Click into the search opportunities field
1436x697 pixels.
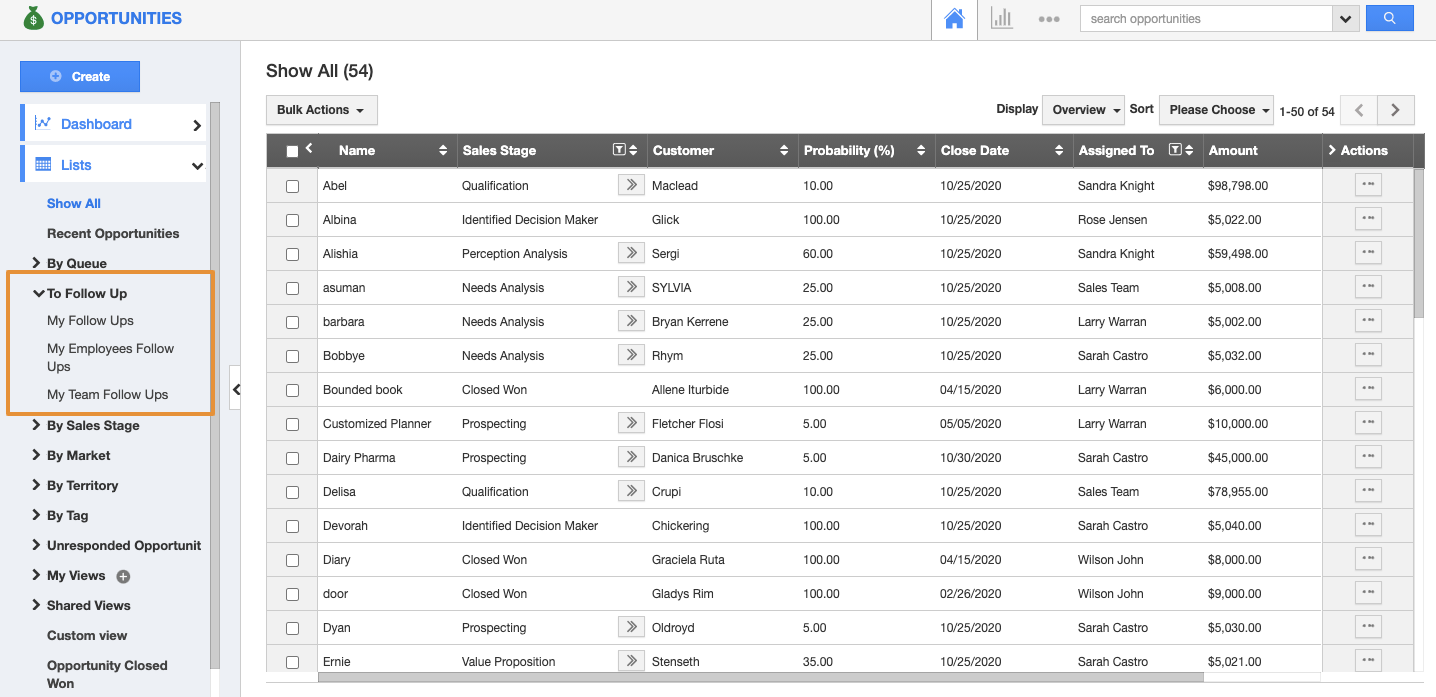(1205, 19)
